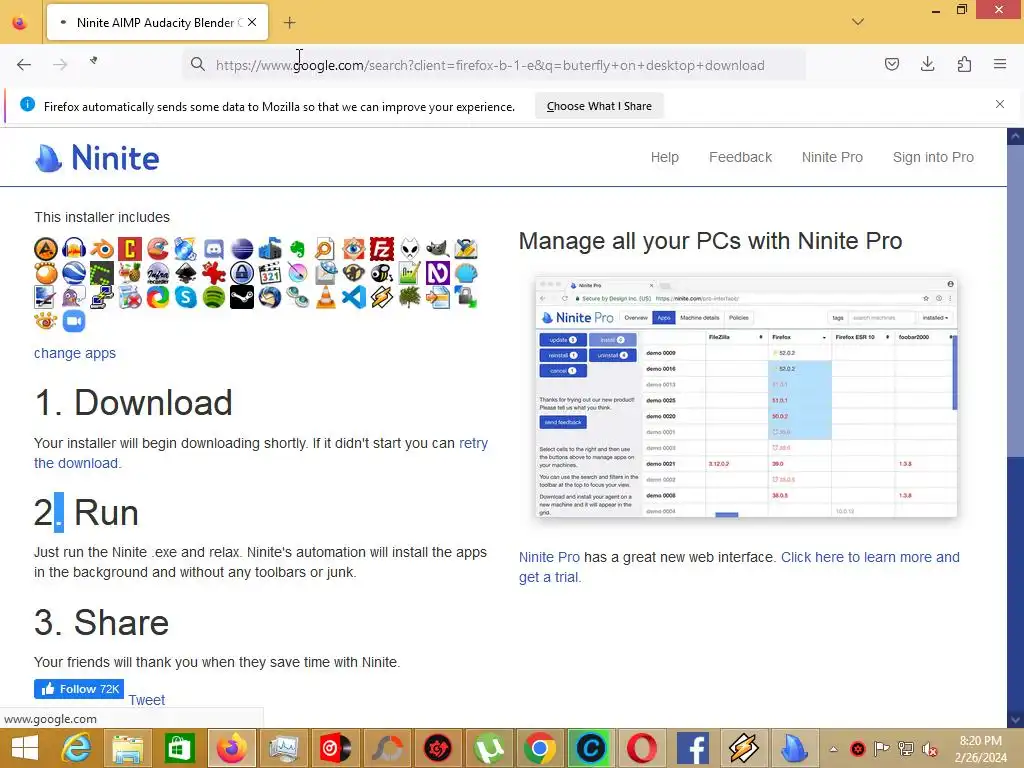Click the Facebook Follow 72K button
1024x768 pixels.
click(x=79, y=689)
